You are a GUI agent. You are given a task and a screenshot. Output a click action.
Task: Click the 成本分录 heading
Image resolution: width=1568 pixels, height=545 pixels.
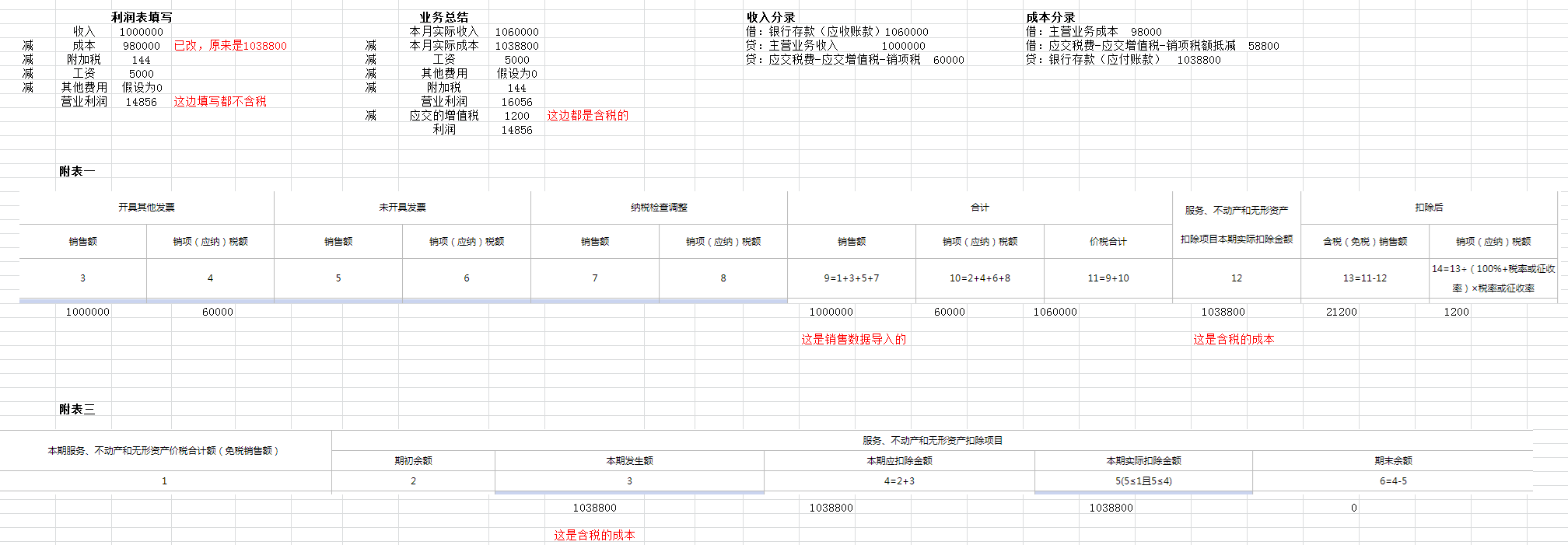click(x=1050, y=17)
